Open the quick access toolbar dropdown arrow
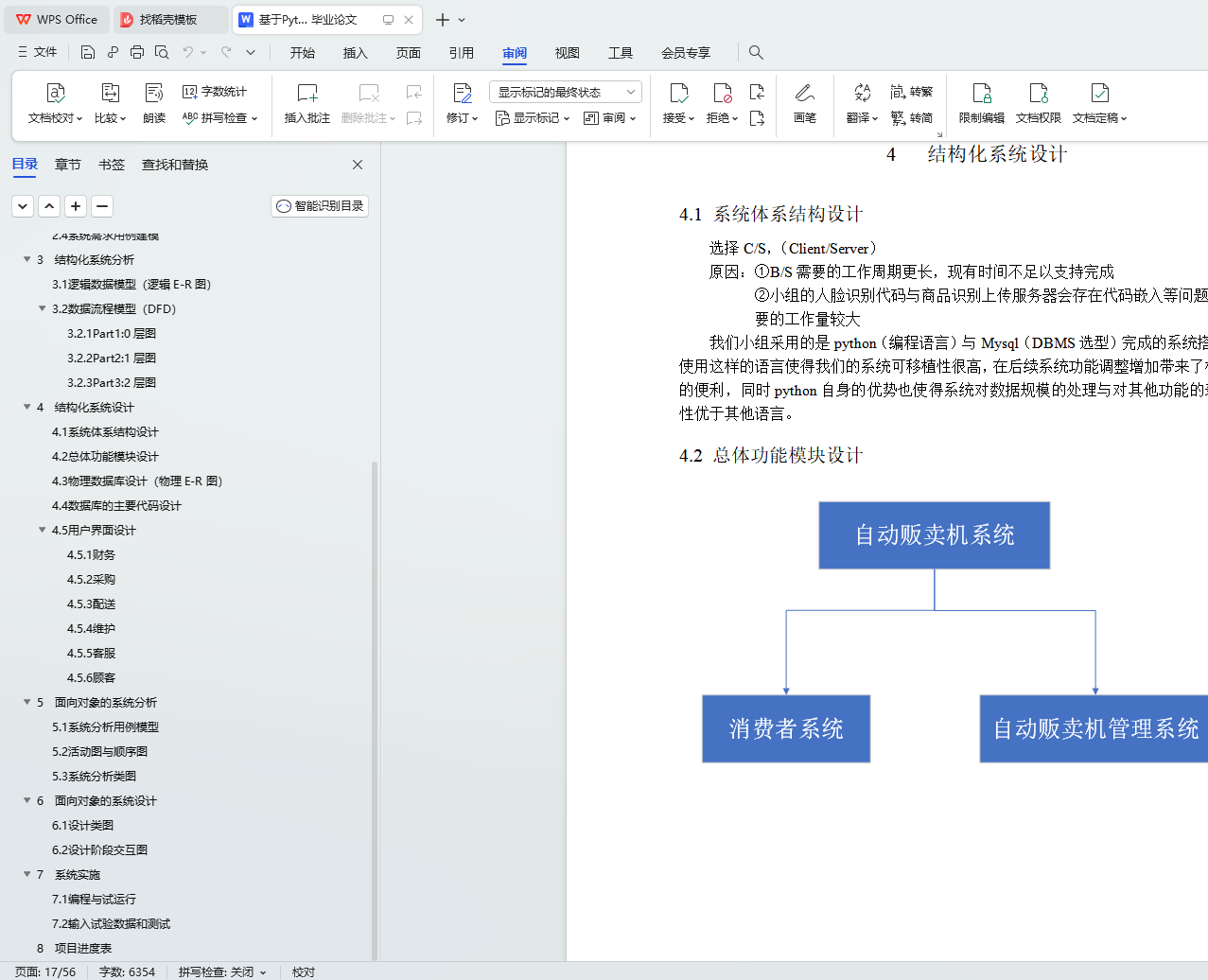The image size is (1208, 980). [x=251, y=52]
